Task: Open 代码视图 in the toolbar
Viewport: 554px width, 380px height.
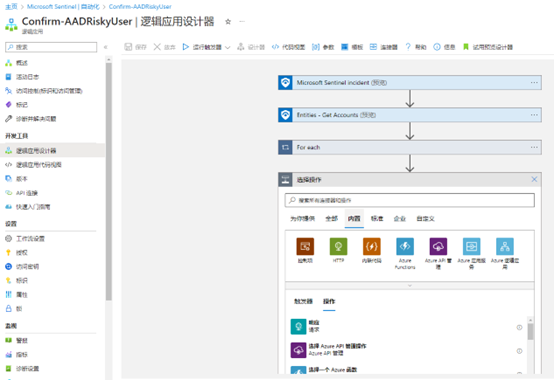Action: click(x=288, y=47)
